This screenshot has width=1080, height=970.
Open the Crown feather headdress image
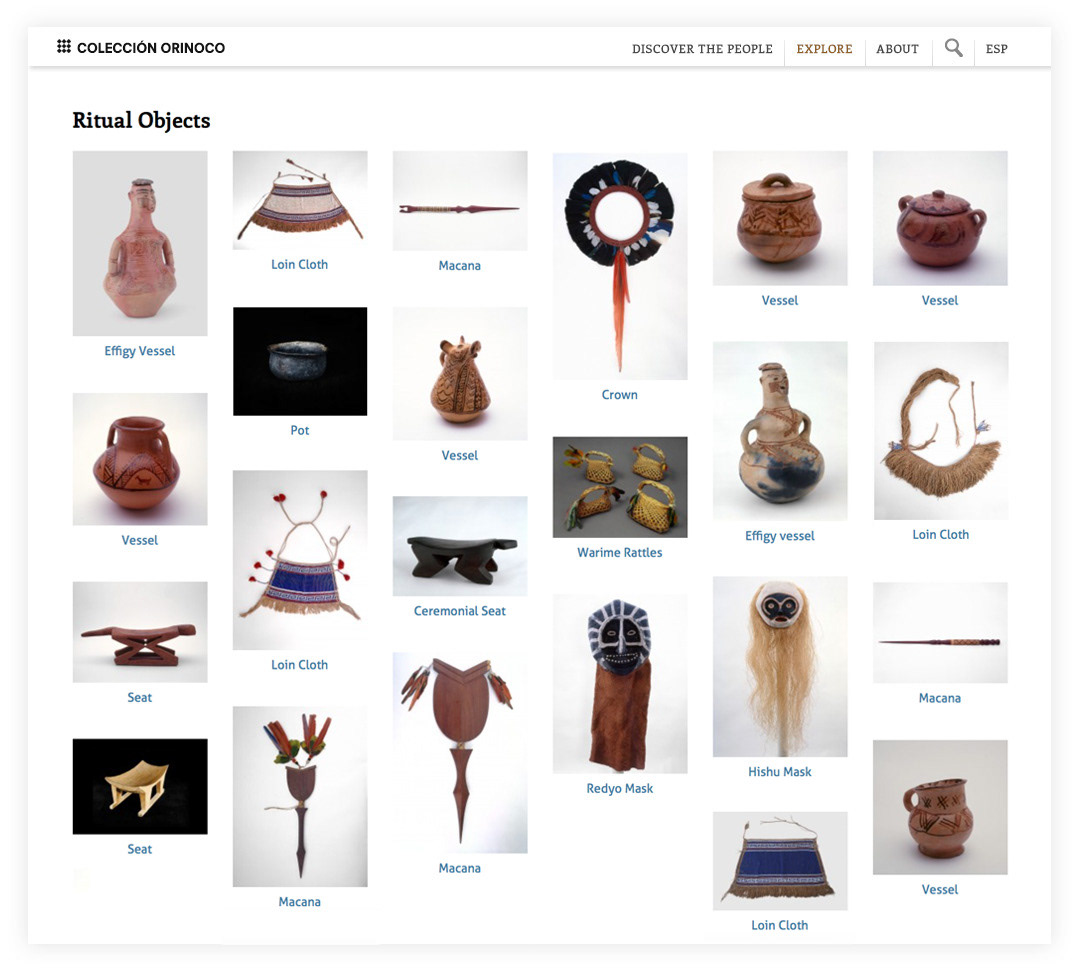coord(620,266)
